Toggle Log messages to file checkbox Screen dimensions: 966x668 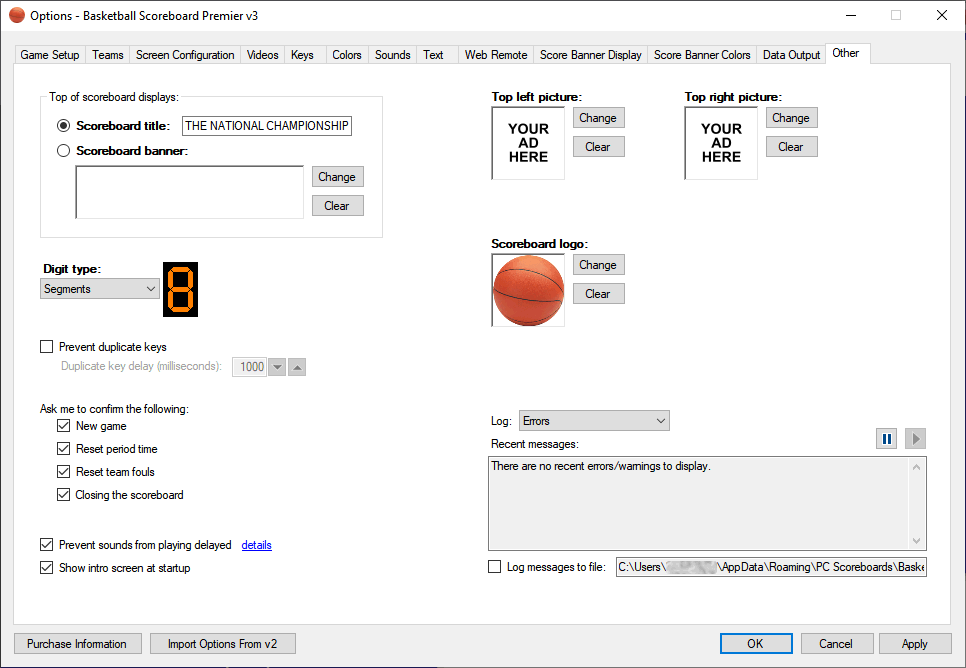point(495,567)
